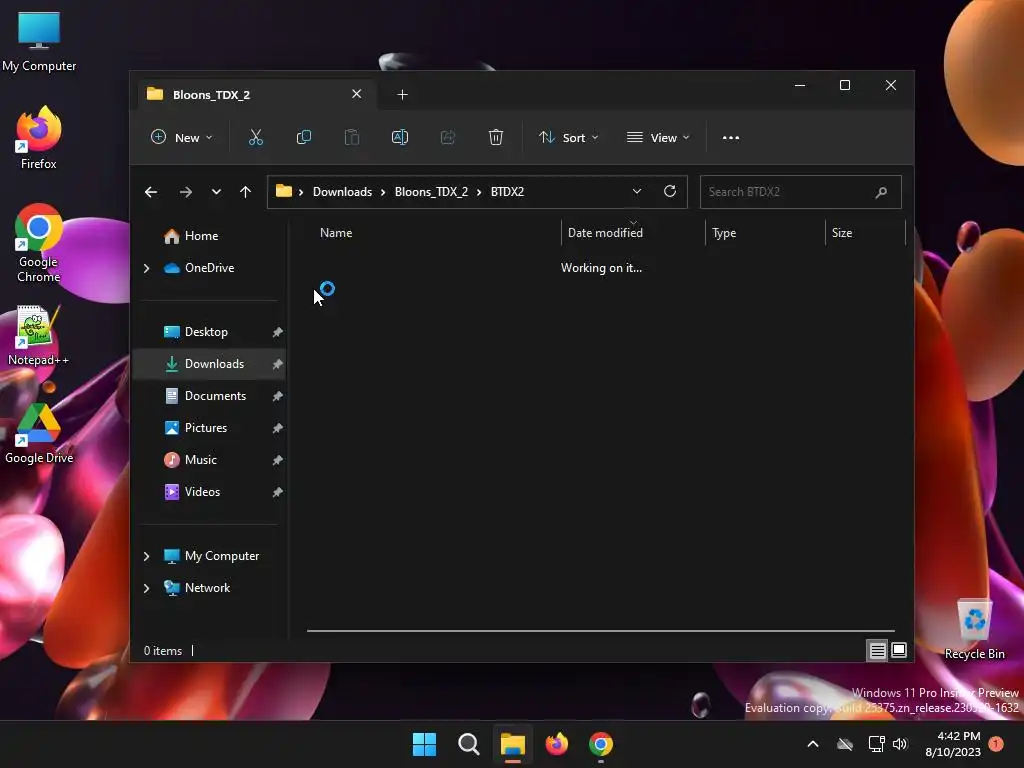Go forward with the right arrow
The image size is (1024, 768).
(x=185, y=192)
